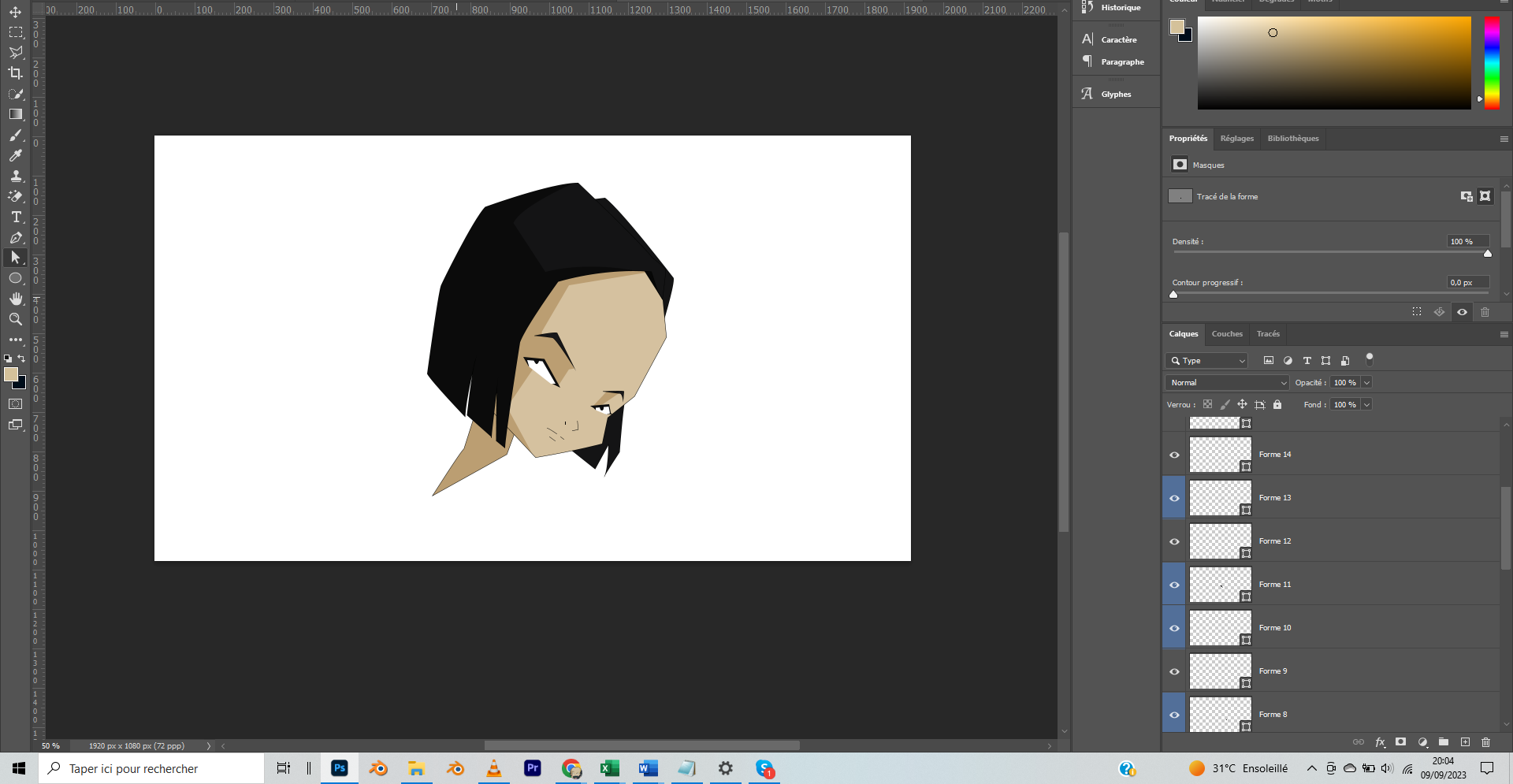Select the Zoom magnifier tool
Viewport: 1513px width, 784px height.
pos(15,319)
